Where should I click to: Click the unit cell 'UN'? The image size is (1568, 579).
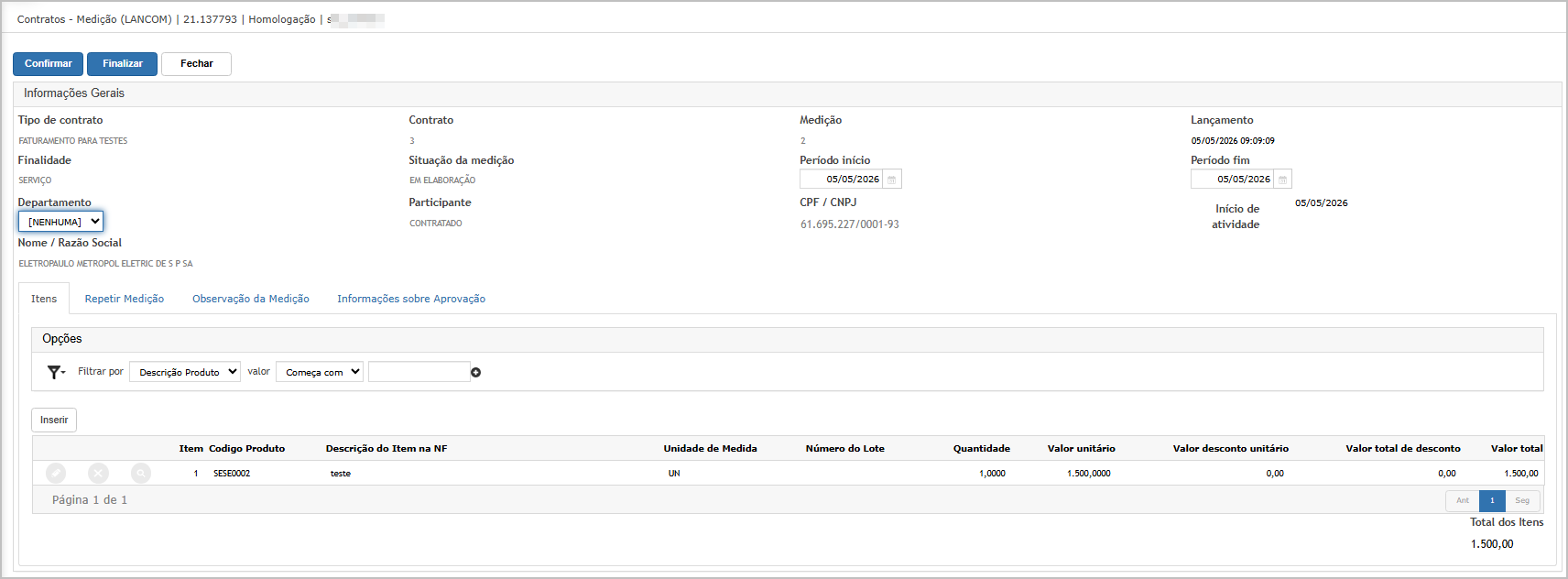coord(674,474)
